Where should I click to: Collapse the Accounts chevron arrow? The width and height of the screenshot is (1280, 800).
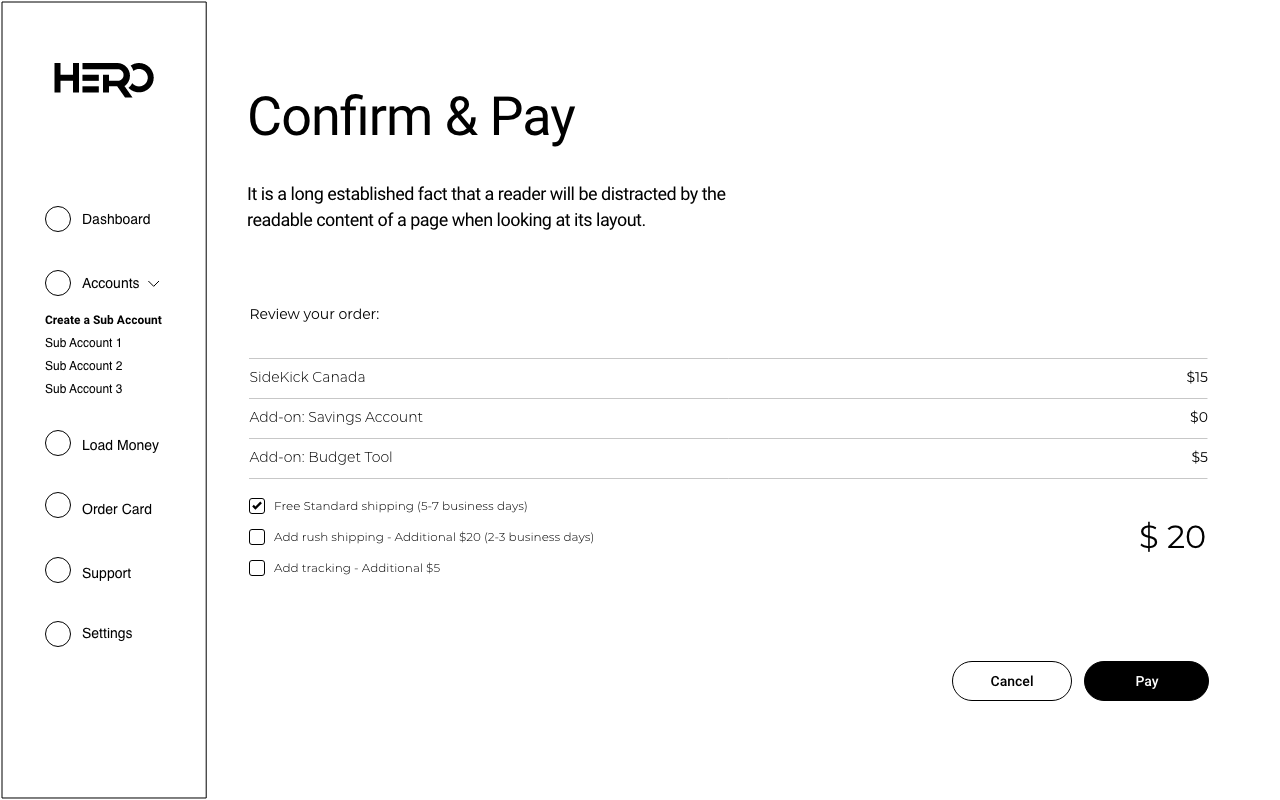click(x=154, y=284)
